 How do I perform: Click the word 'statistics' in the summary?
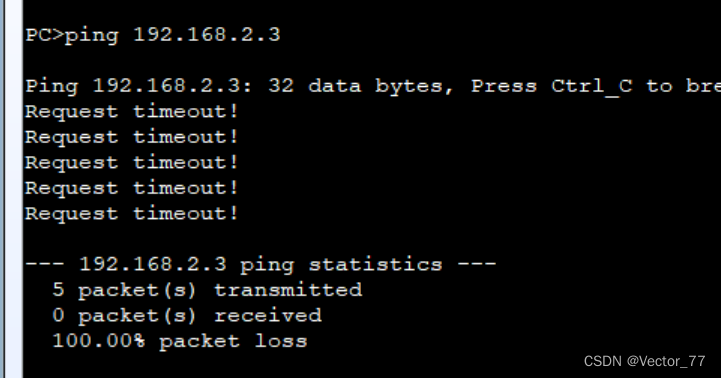pos(375,264)
